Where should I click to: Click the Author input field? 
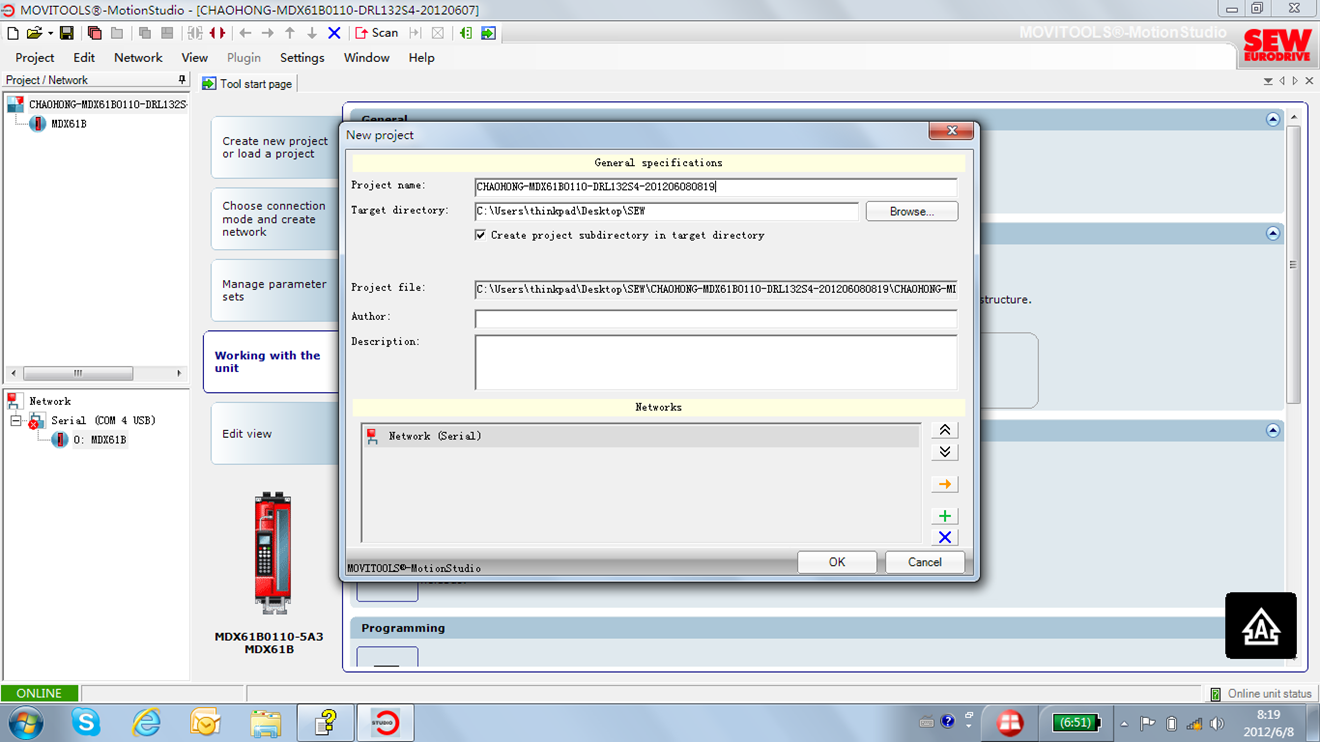click(x=715, y=318)
